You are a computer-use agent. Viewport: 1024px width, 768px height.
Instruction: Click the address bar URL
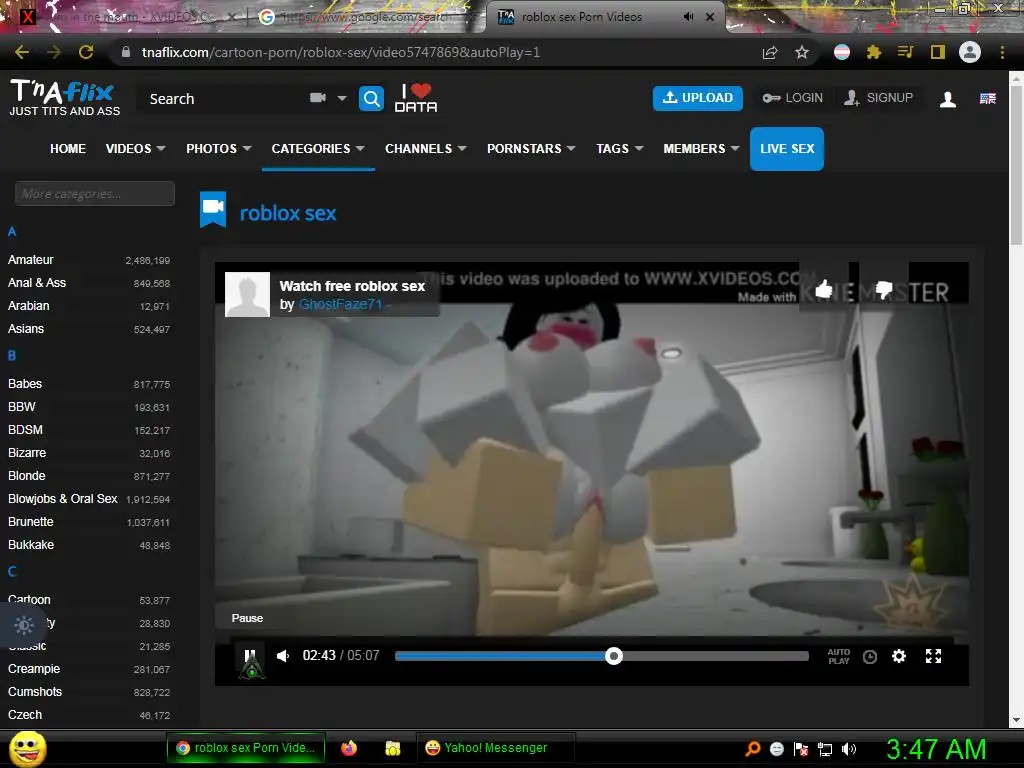point(341,52)
